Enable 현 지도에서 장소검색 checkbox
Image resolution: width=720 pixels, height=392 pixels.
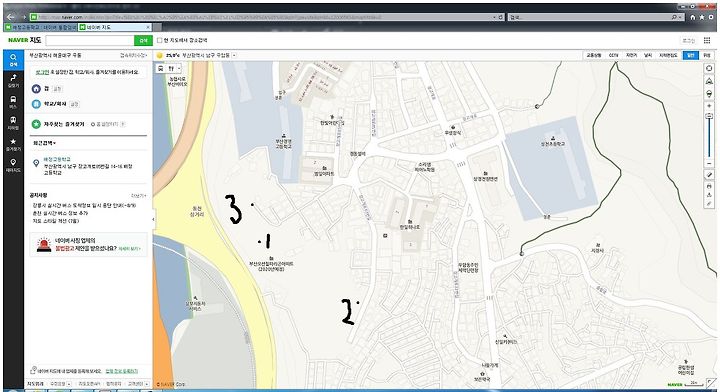[160, 40]
